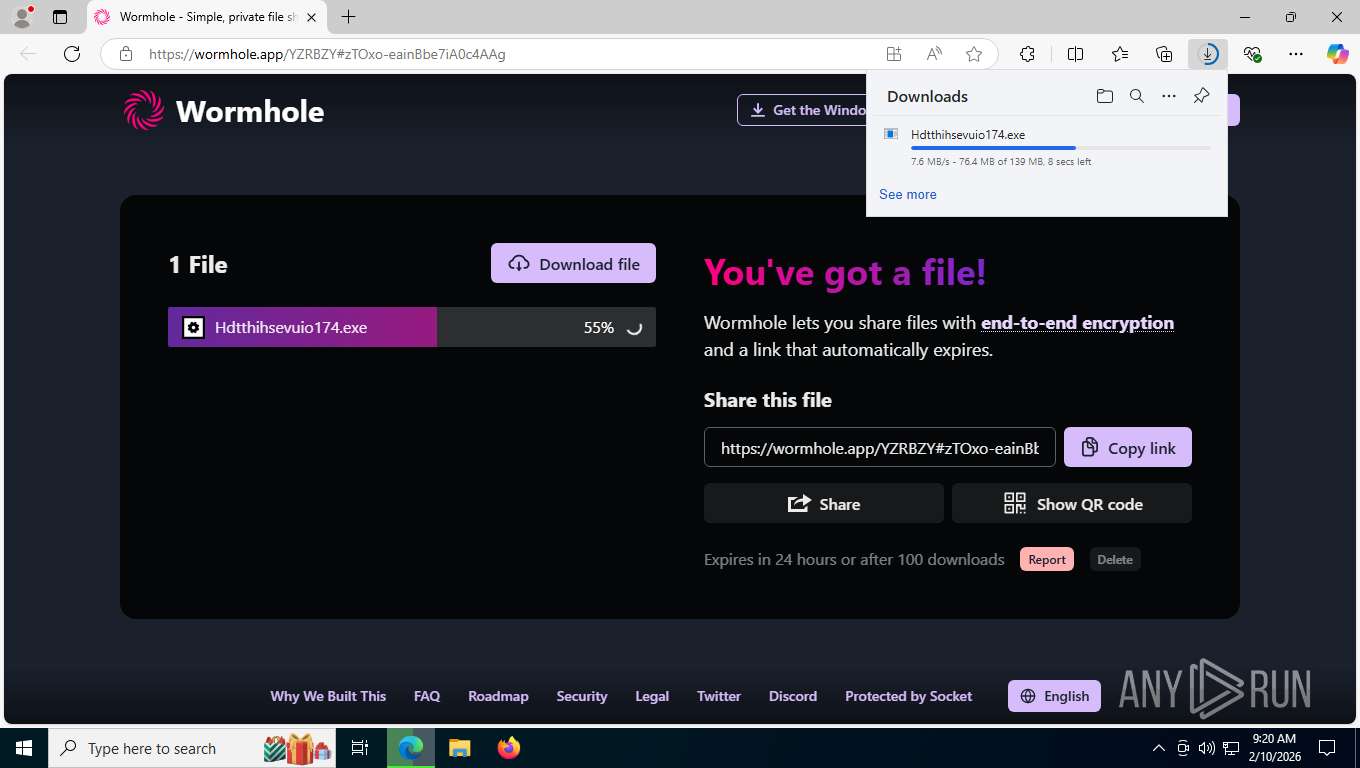Open the FAQ footer link
Screen dimensions: 1360x768
(427, 696)
